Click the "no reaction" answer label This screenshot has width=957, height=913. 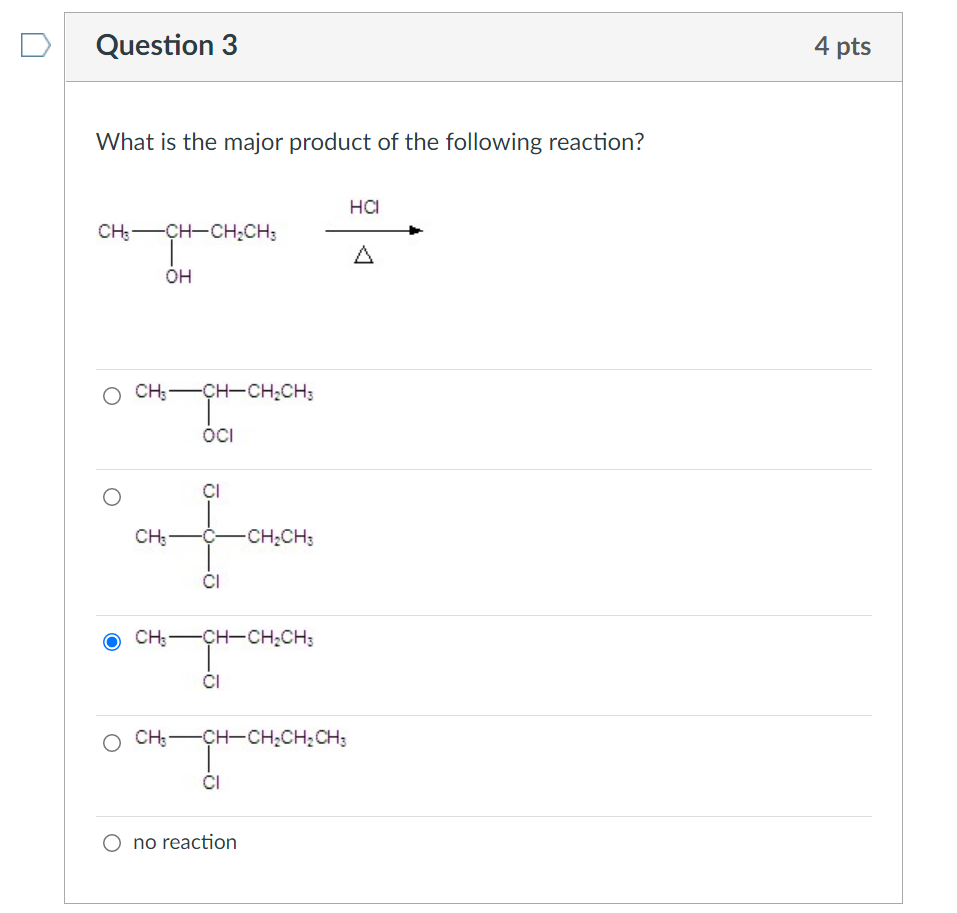coord(185,842)
